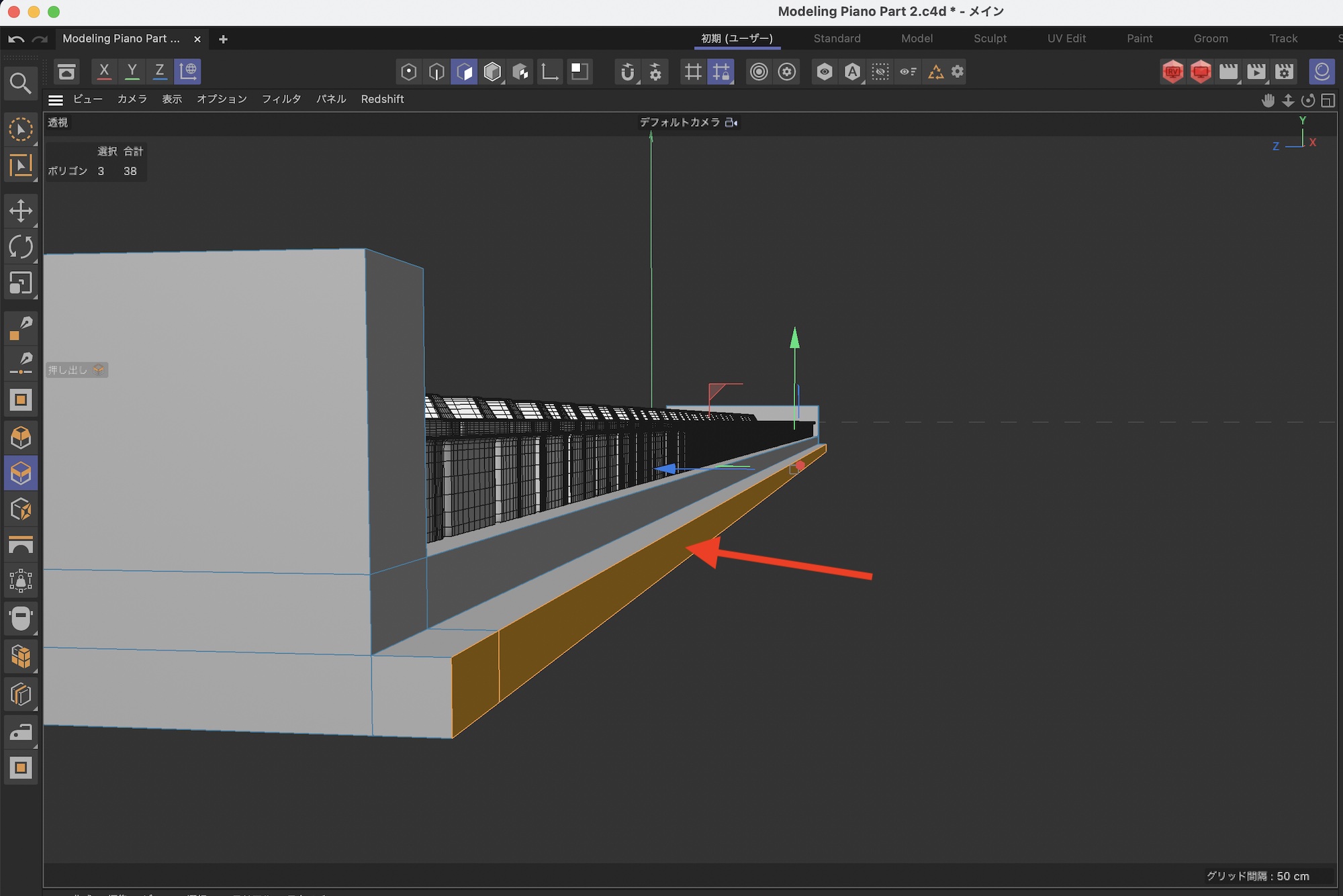Switch to Points mode hexagon icon
This screenshot has width=1343, height=896.
coord(408,72)
